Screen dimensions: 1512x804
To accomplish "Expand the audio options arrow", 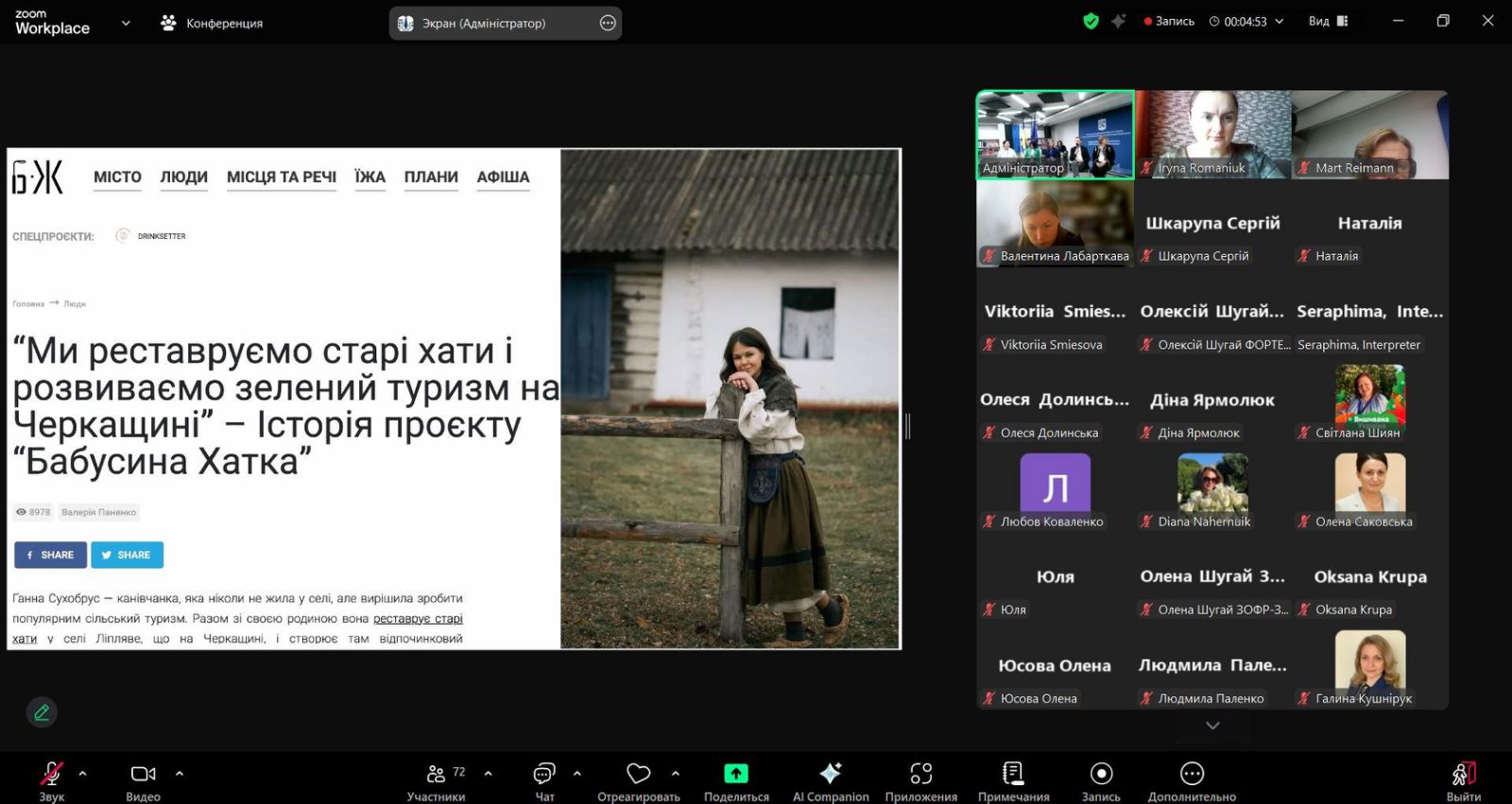I will 83,773.
